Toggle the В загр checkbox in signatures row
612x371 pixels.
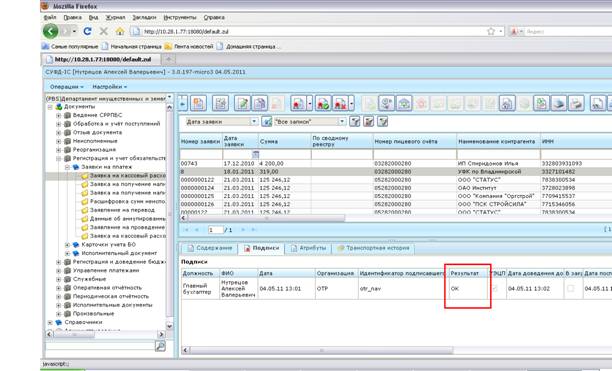pyautogui.click(x=570, y=289)
